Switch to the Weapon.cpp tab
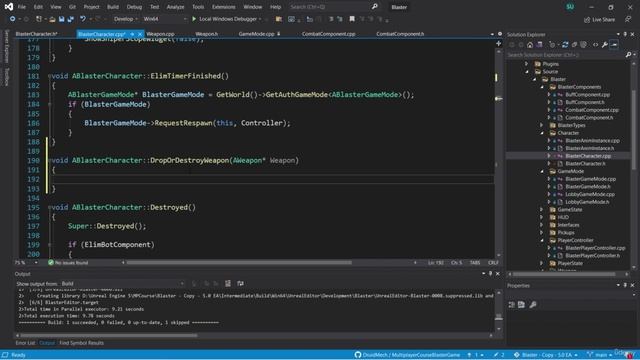This screenshot has width=640, height=360. pos(160,34)
